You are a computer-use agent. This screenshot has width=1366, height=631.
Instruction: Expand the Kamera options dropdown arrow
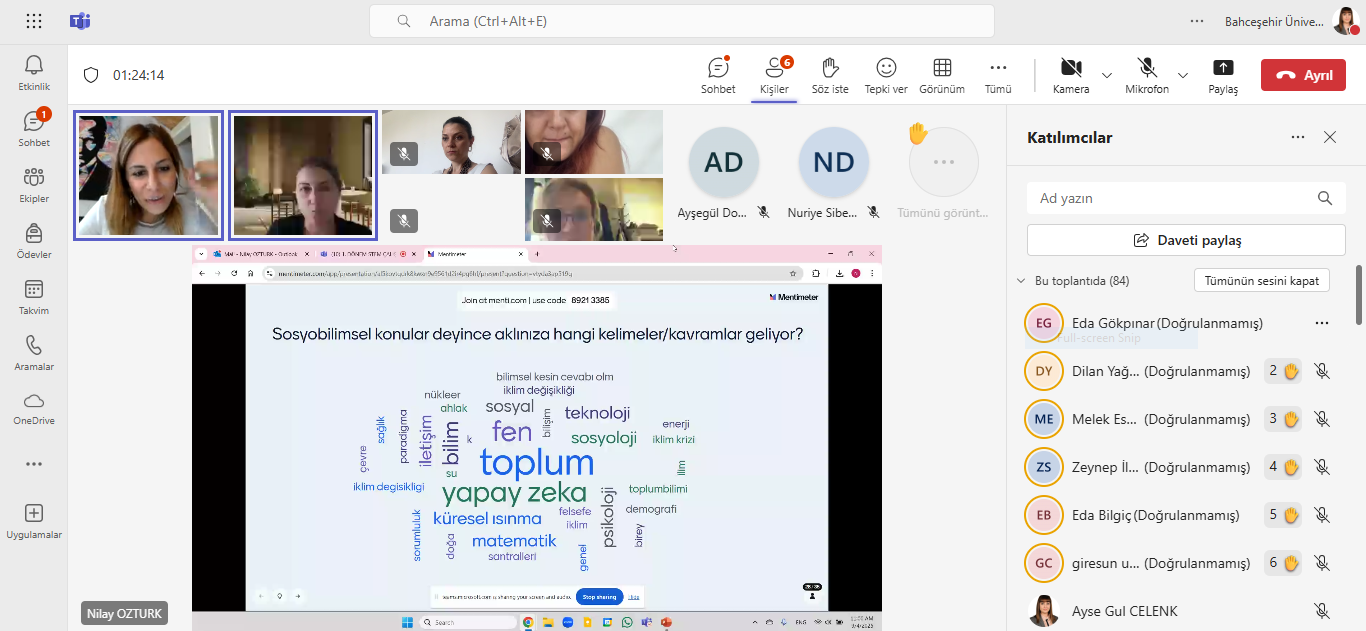tap(1107, 75)
